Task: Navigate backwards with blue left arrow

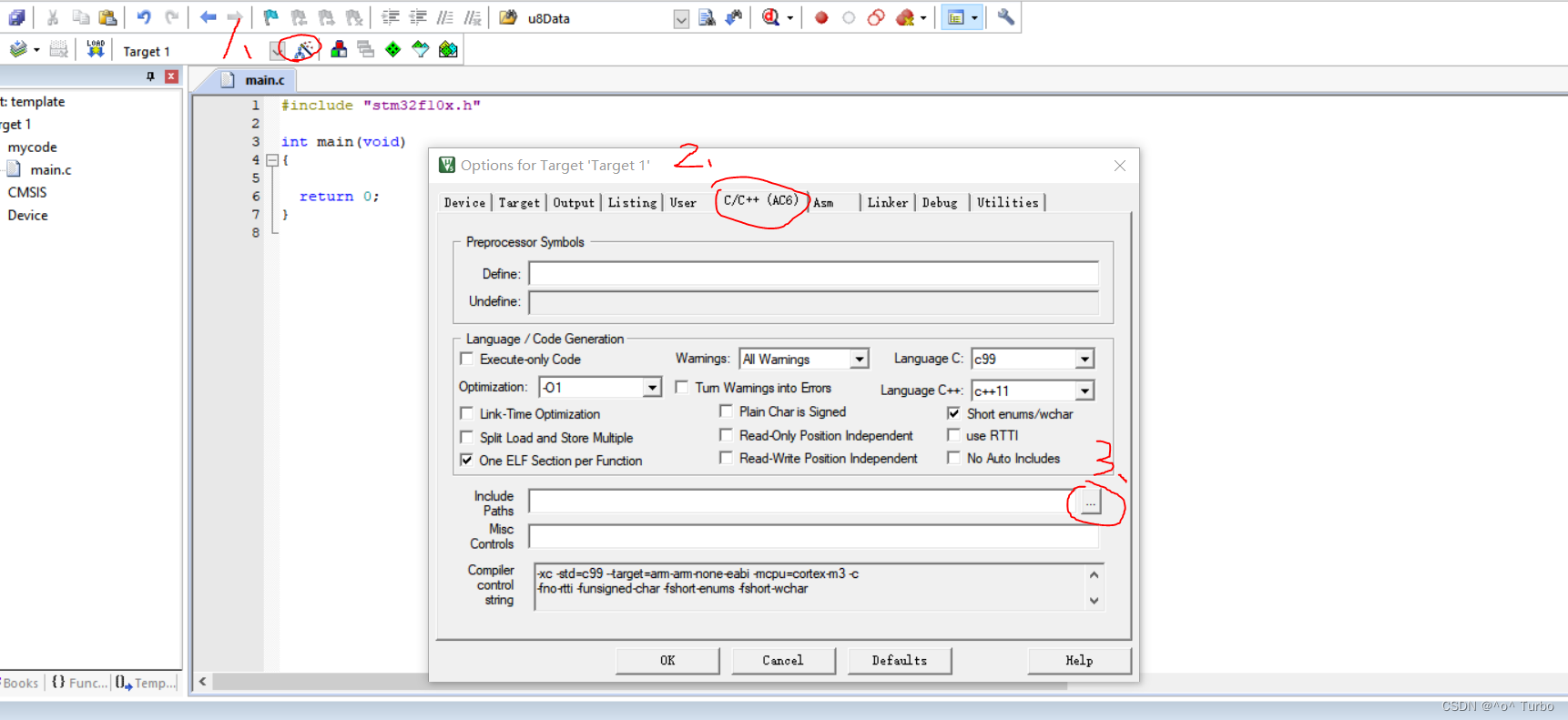Action: point(208,17)
